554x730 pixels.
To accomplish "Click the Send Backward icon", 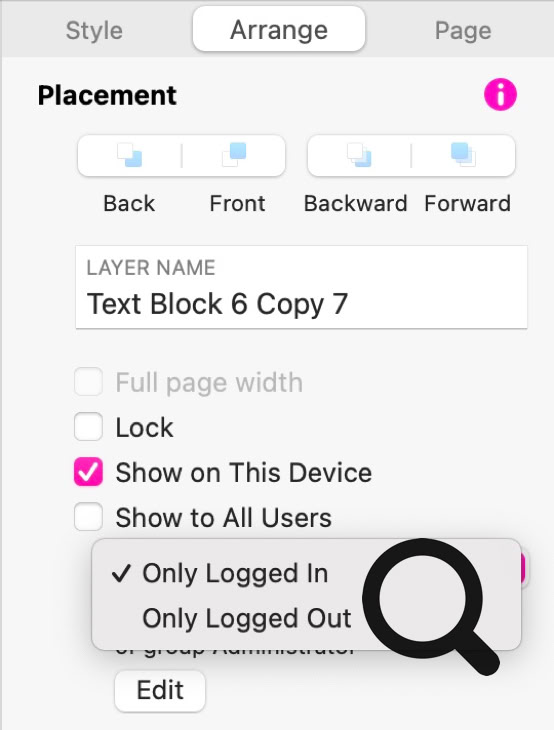I will [x=359, y=155].
